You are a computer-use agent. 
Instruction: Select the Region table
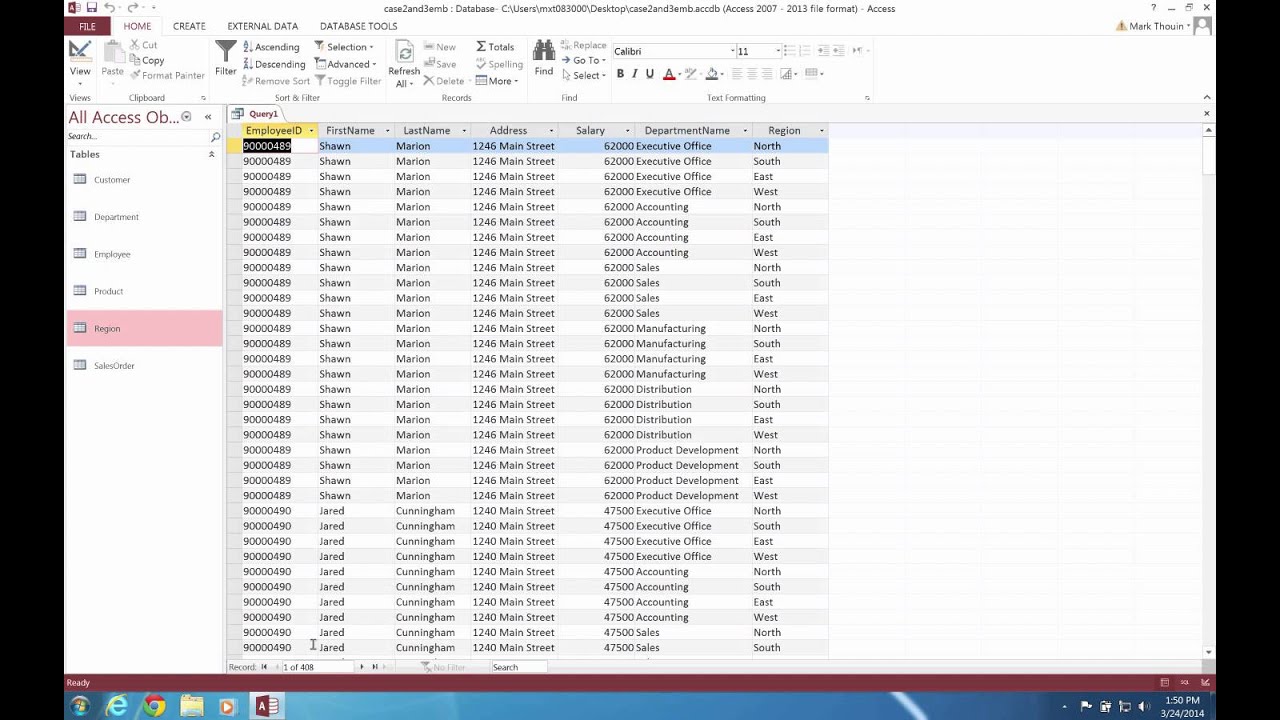coord(144,328)
